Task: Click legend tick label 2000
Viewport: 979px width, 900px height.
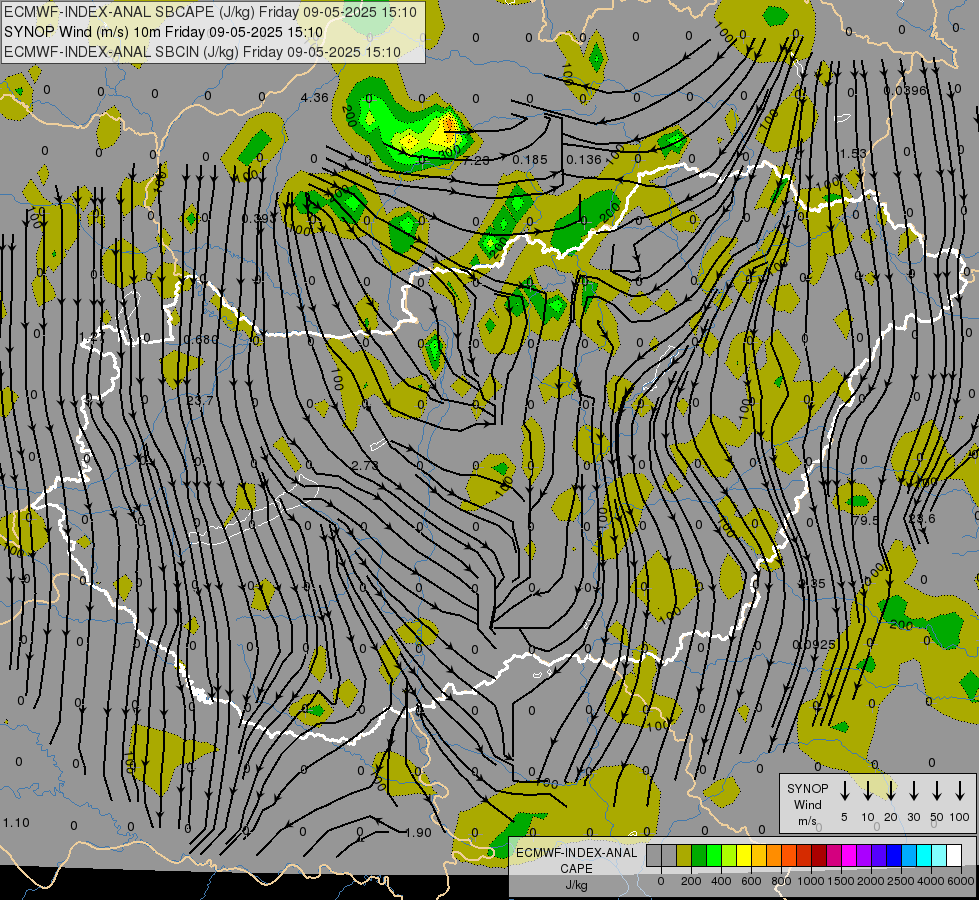Action: pyautogui.click(x=871, y=881)
